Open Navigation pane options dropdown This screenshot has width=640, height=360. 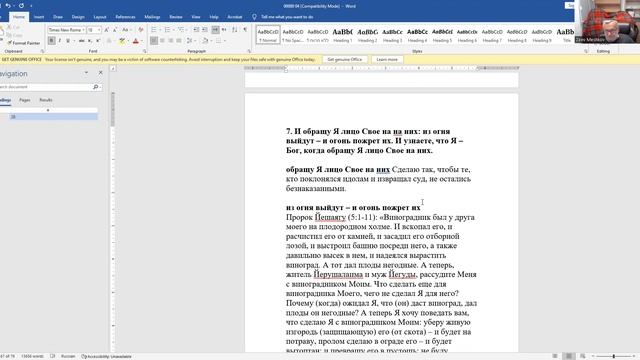[x=86, y=73]
